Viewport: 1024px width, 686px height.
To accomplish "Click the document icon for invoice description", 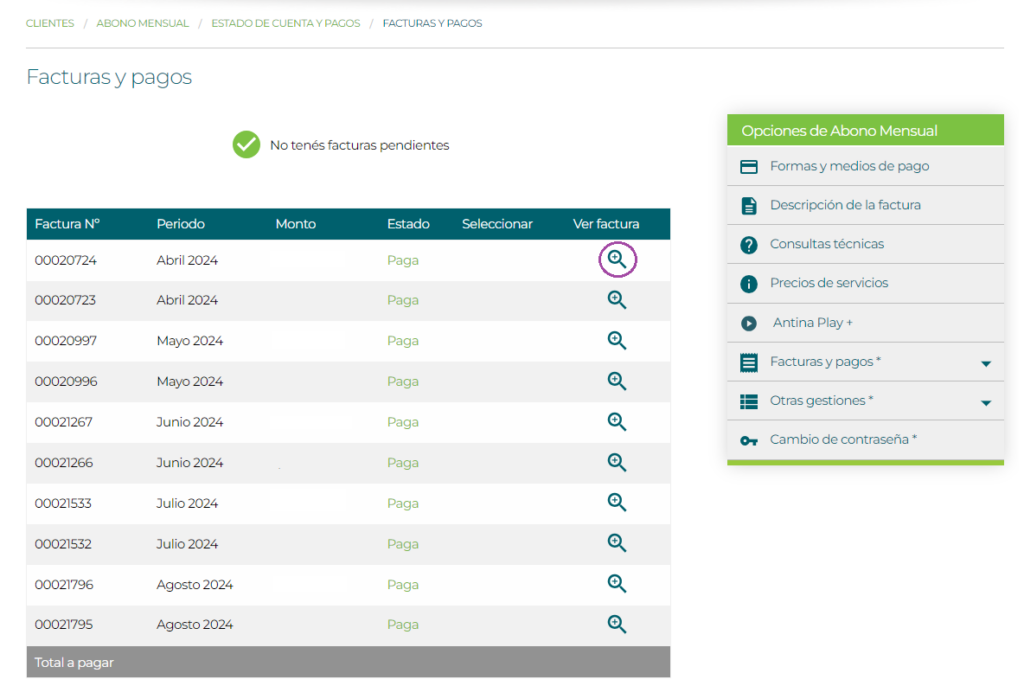I will [748, 206].
